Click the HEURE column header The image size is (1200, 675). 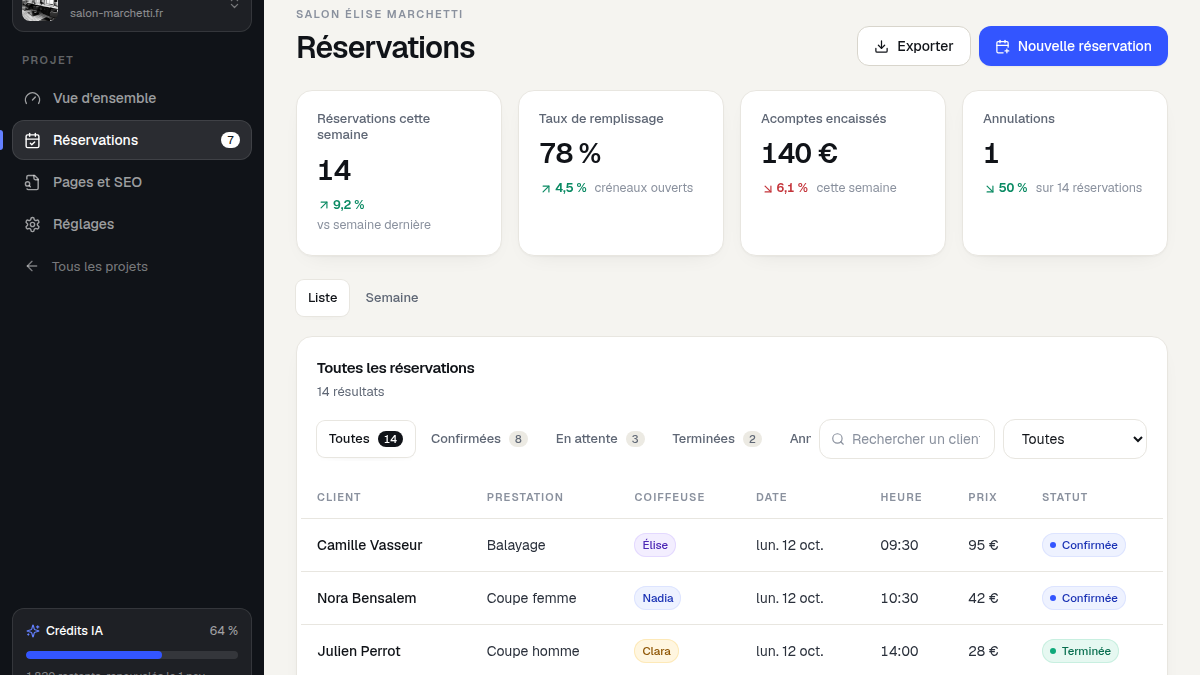click(x=901, y=497)
